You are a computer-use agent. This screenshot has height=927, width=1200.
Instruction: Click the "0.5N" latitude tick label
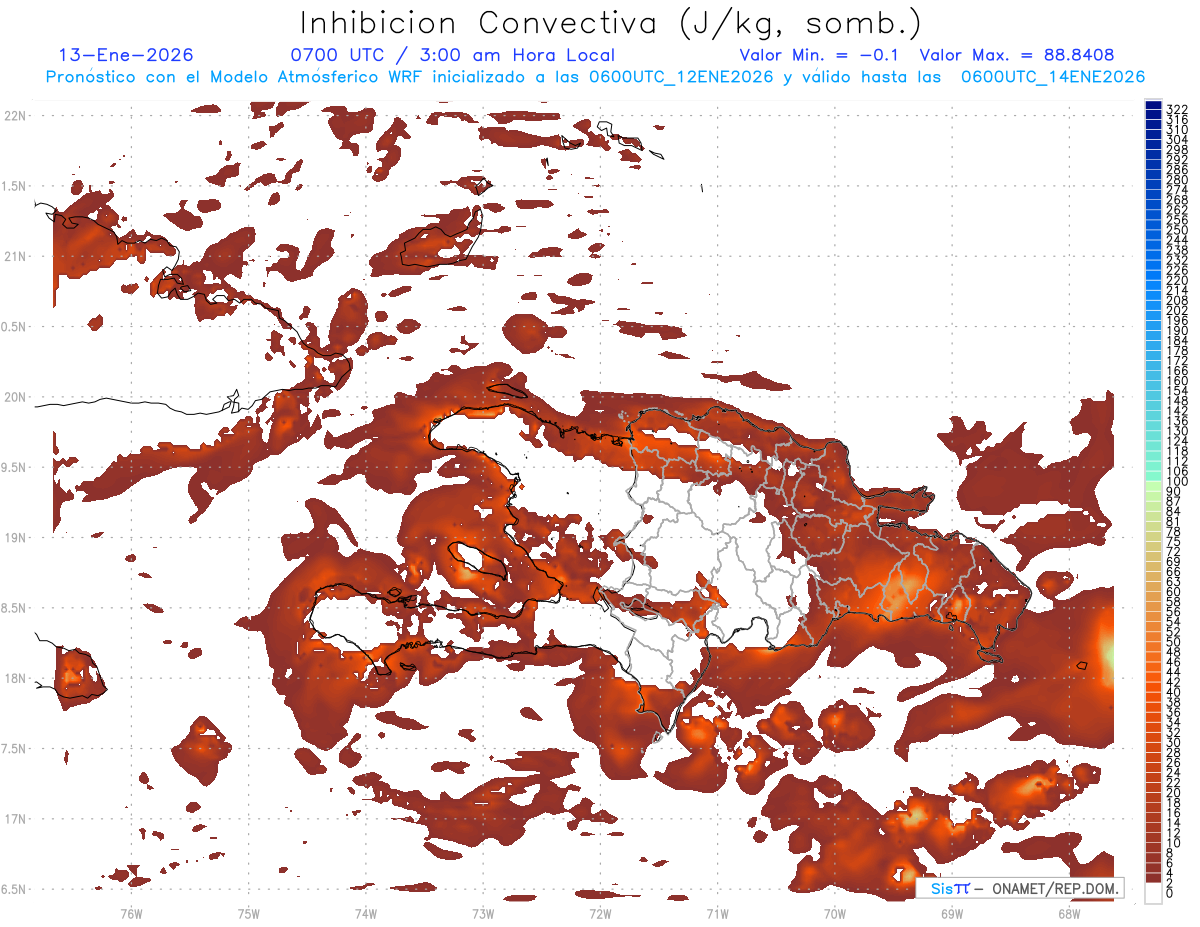15,327
